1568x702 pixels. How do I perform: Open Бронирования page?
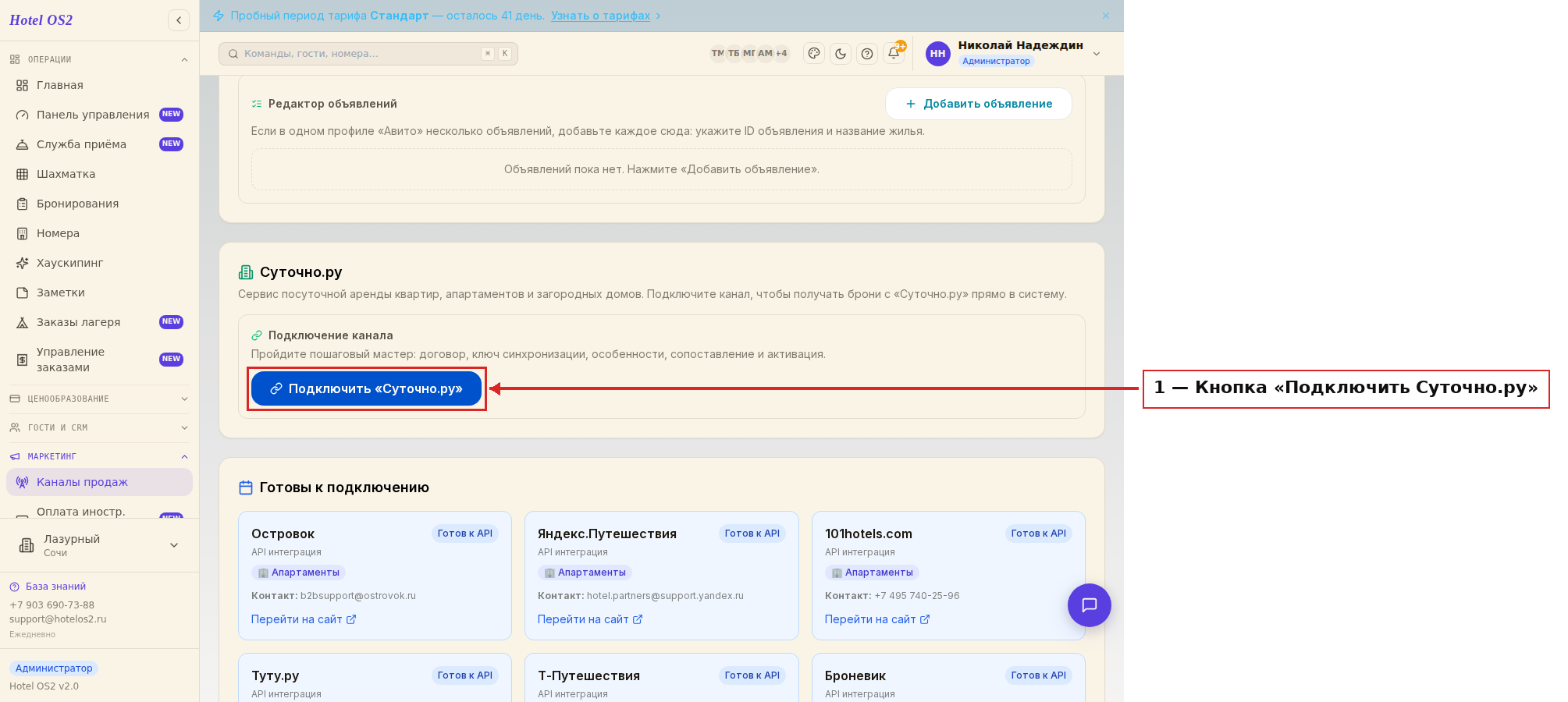click(99, 204)
